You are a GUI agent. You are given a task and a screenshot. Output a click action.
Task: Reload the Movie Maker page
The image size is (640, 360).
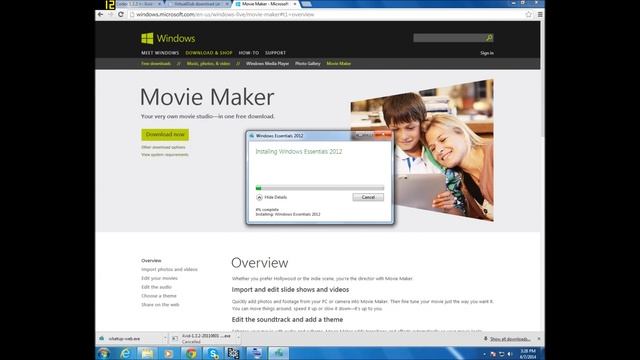pos(121,14)
